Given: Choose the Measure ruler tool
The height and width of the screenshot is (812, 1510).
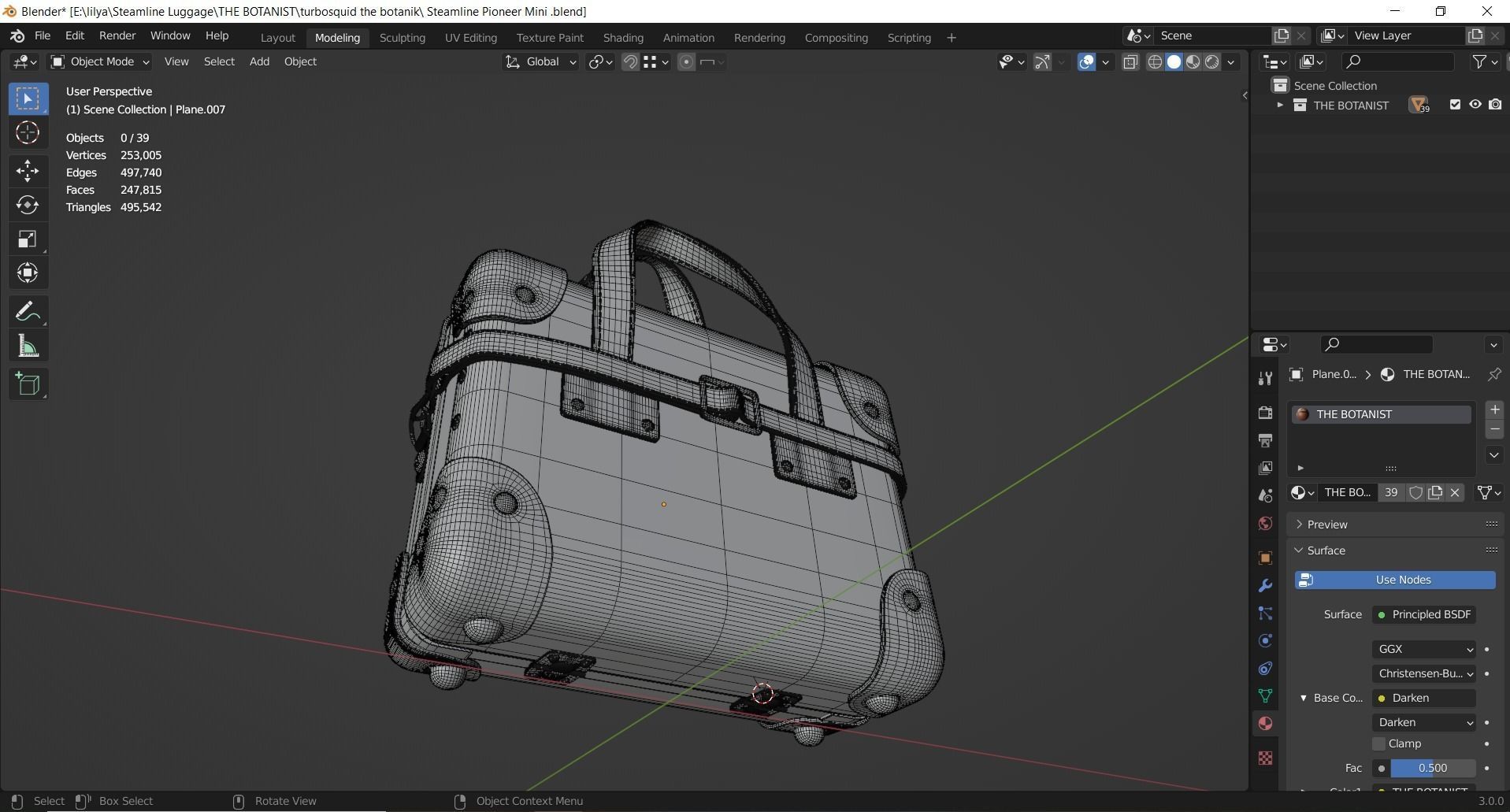Looking at the screenshot, I should click(x=28, y=346).
